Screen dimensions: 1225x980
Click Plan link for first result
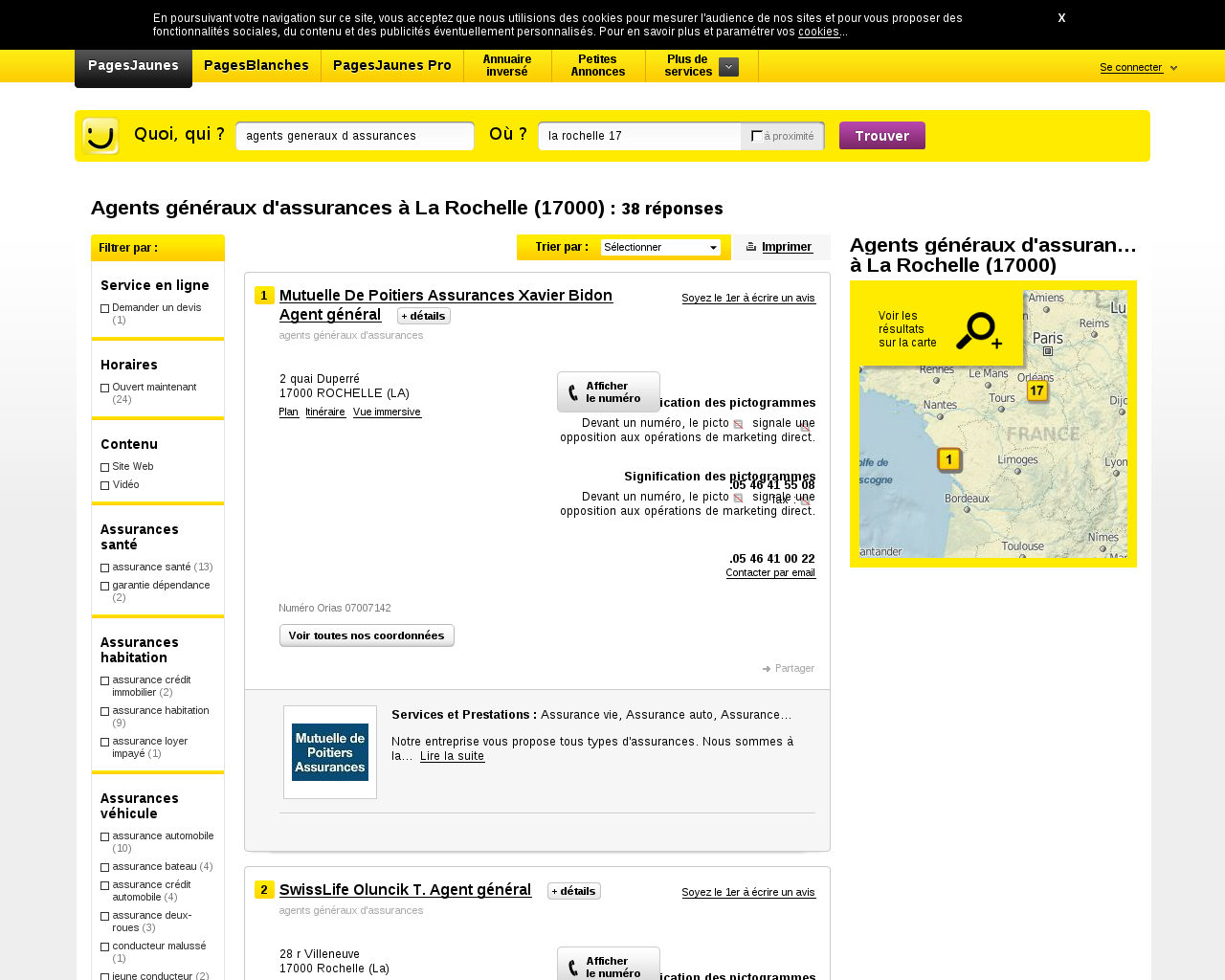289,412
